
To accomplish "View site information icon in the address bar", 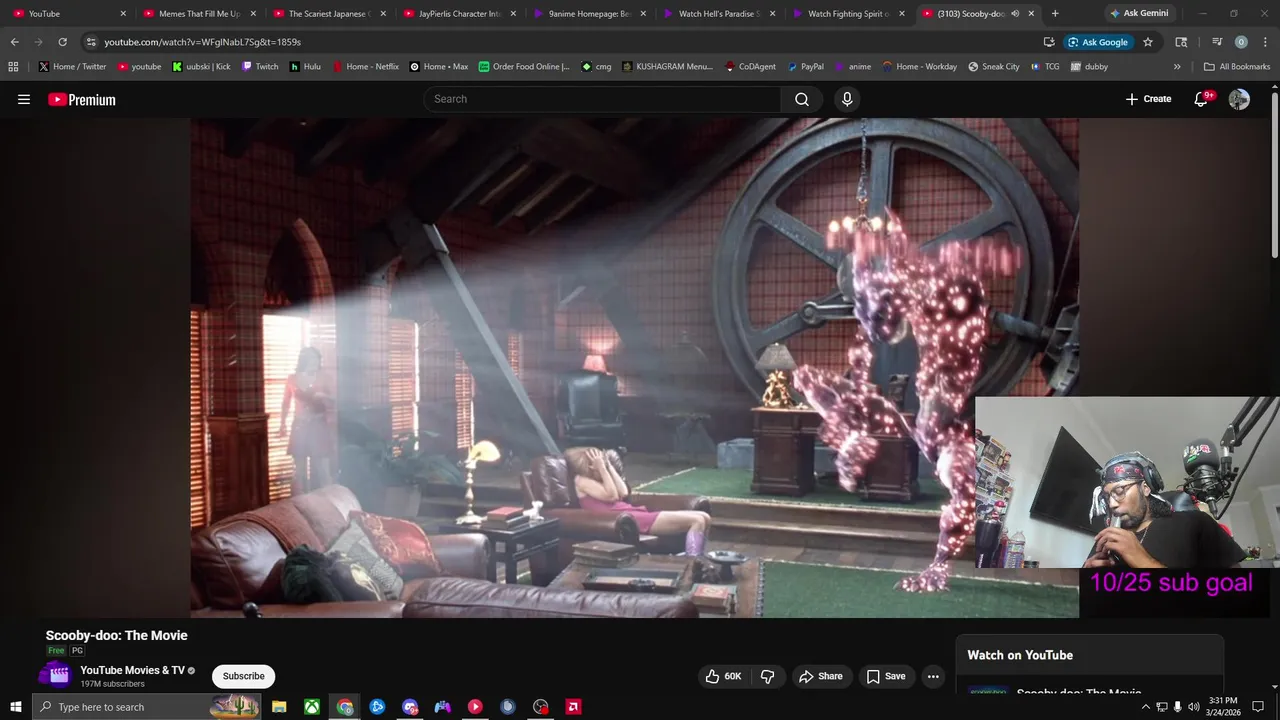I will tap(91, 42).
